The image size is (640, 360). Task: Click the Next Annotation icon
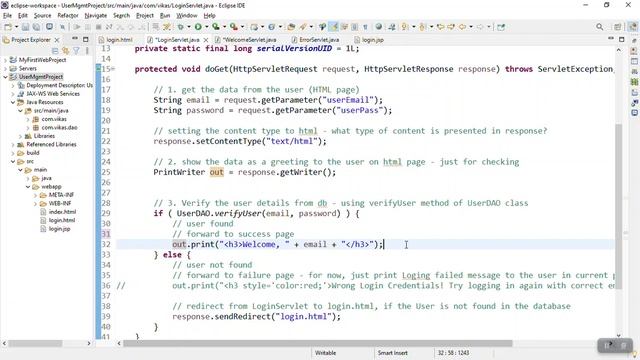pos(404,27)
